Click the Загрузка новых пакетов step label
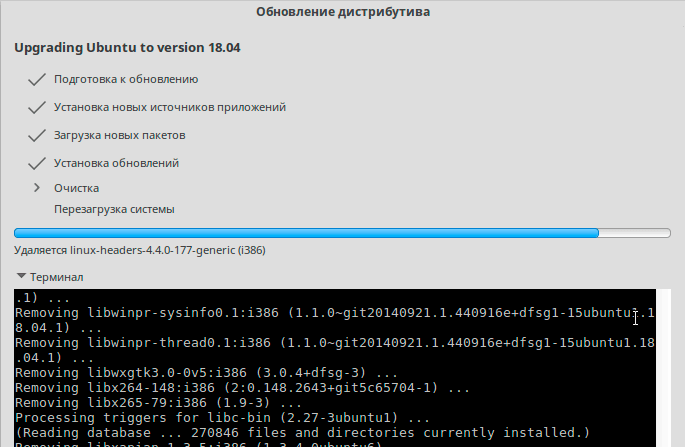This screenshot has height=447, width=685. 119,135
